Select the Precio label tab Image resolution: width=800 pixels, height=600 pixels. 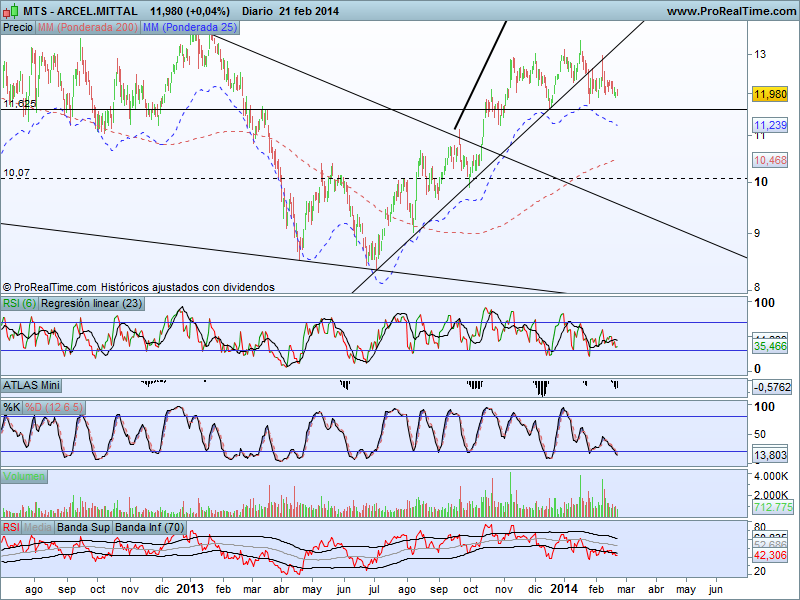coord(18,28)
